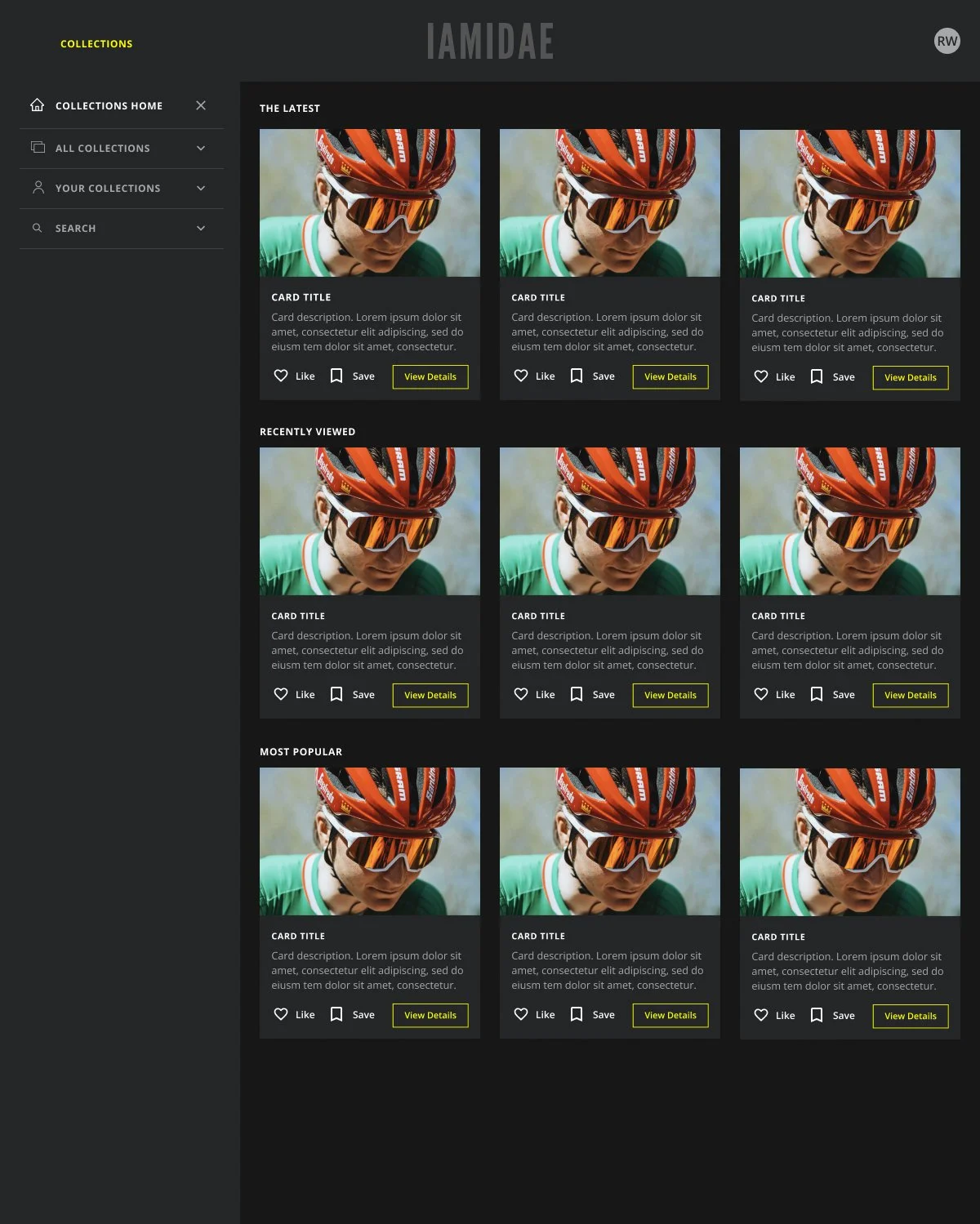
Task: Like the last Recently Viewed card
Action: [774, 694]
